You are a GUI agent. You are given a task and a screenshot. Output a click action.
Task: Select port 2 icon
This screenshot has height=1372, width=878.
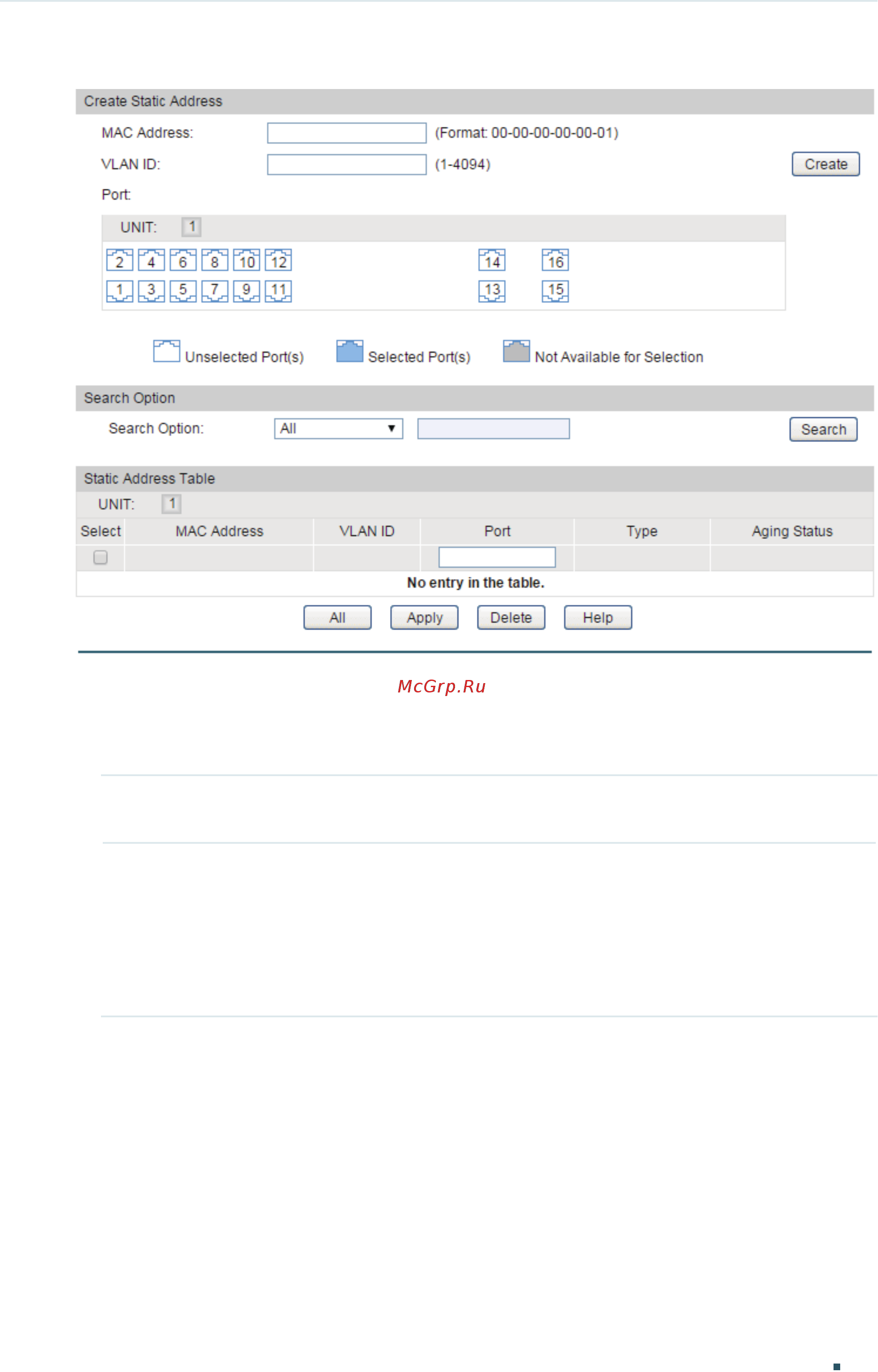(x=120, y=261)
